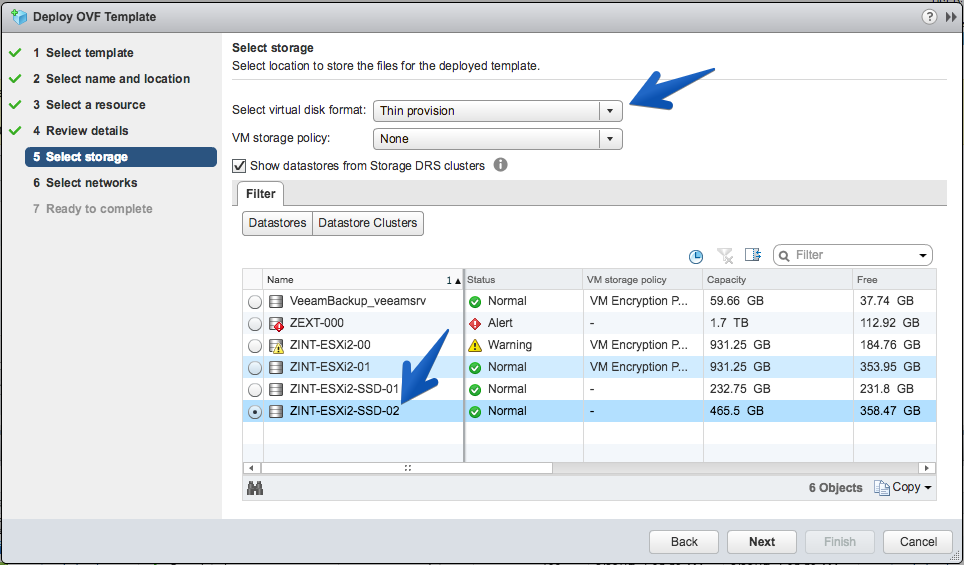Click the red Alert status icon for ZEXT-000
This screenshot has height=565, width=964.
click(475, 323)
